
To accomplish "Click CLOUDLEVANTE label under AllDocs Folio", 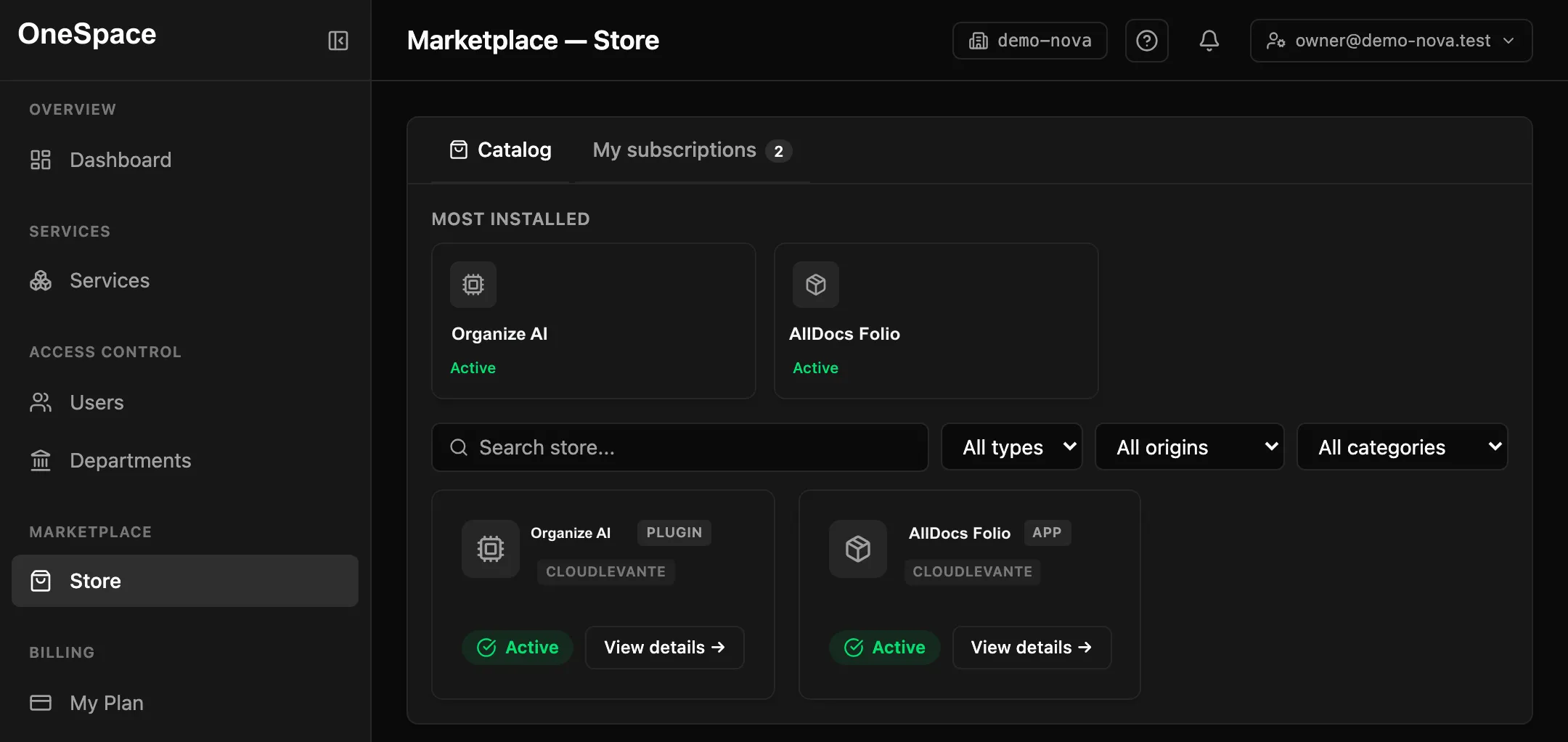I will tap(973, 572).
